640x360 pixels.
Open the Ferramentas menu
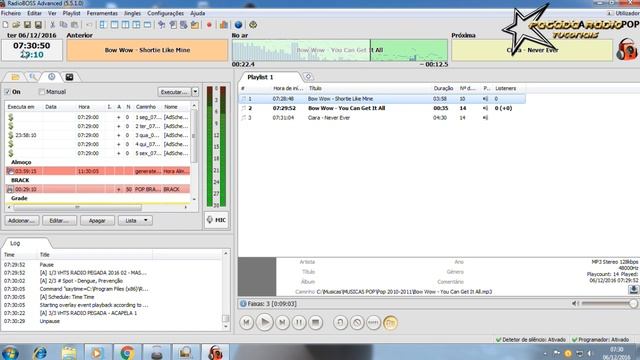[102, 13]
